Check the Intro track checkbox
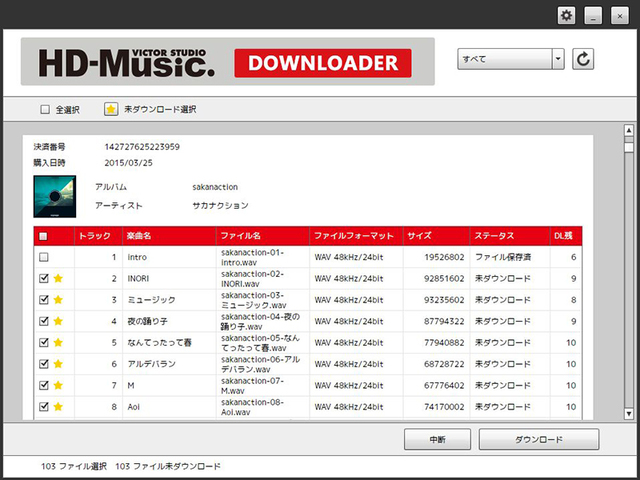This screenshot has width=640, height=480. 44,257
